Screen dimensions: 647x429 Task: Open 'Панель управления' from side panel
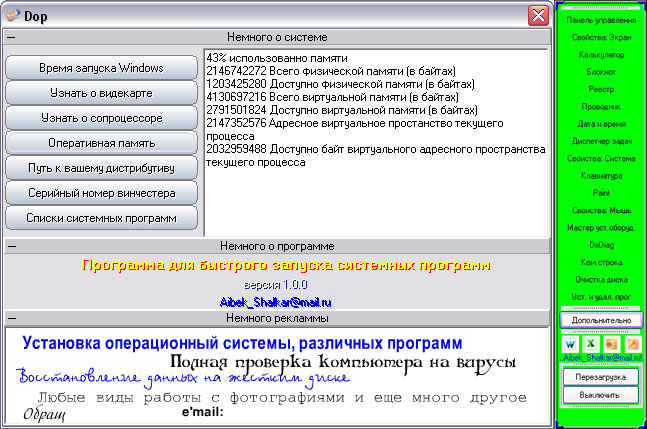coord(600,20)
